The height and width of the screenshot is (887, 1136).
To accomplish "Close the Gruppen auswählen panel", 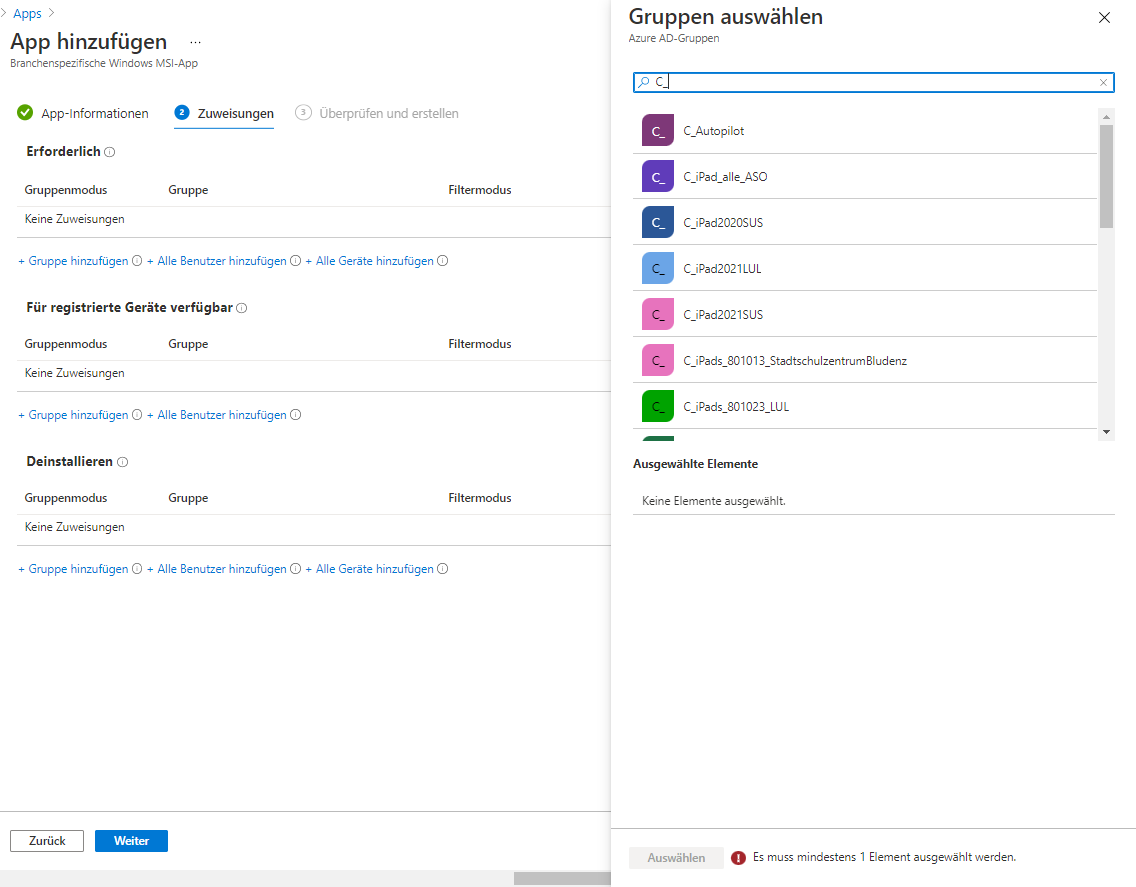I will click(x=1104, y=18).
